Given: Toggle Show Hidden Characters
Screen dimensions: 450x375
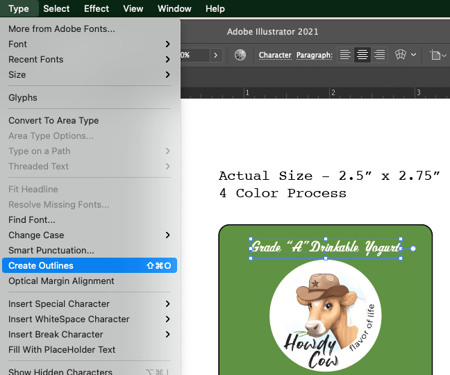Looking at the screenshot, I should click(89, 371).
